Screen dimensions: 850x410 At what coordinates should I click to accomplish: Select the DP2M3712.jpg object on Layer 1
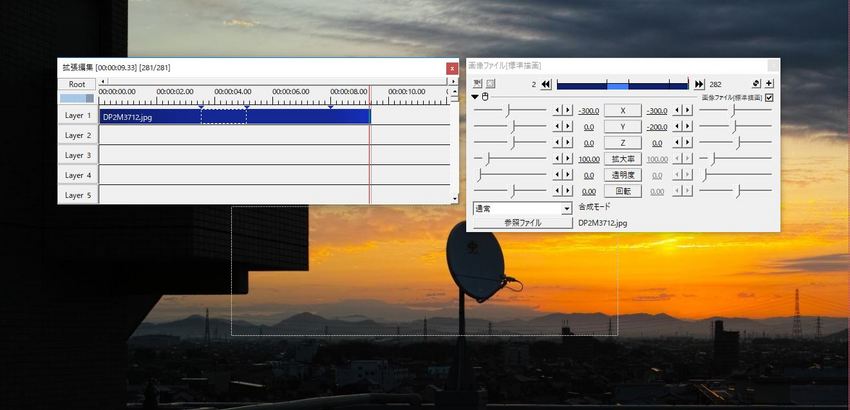pos(235,117)
